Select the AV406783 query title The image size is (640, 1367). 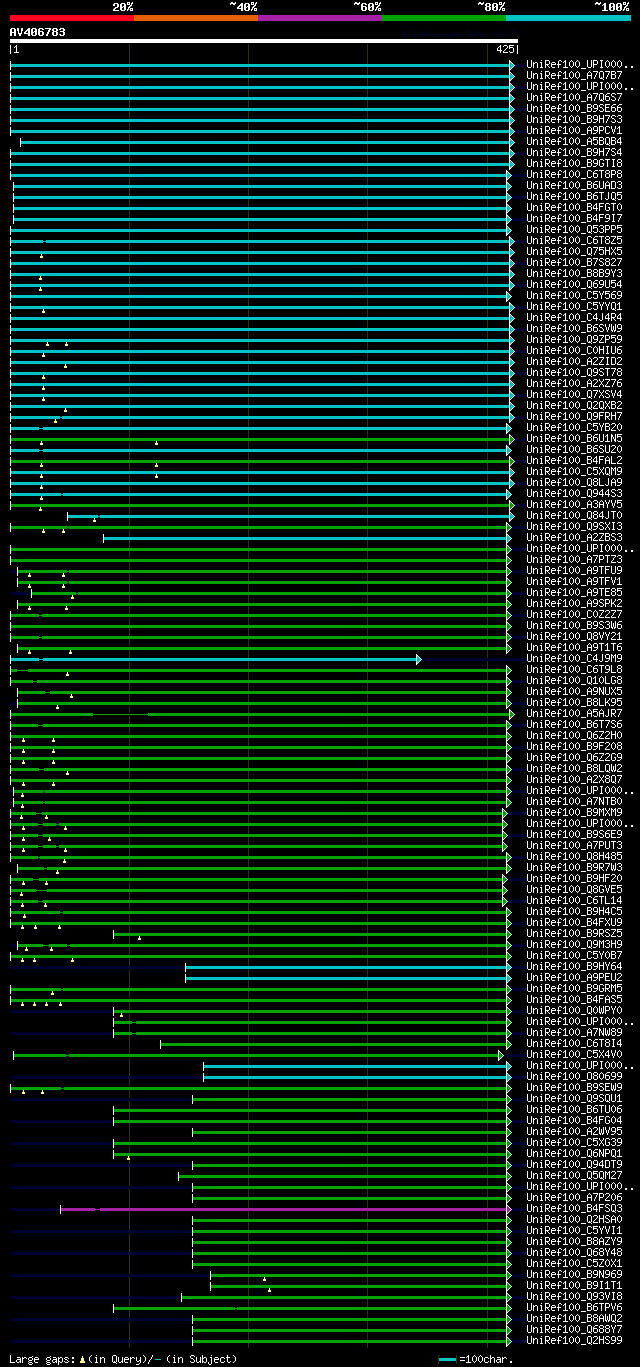(x=38, y=32)
